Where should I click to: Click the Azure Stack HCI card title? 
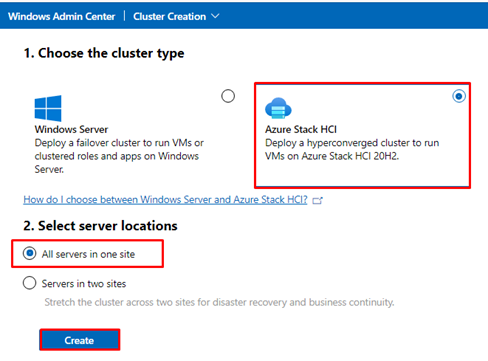point(301,129)
